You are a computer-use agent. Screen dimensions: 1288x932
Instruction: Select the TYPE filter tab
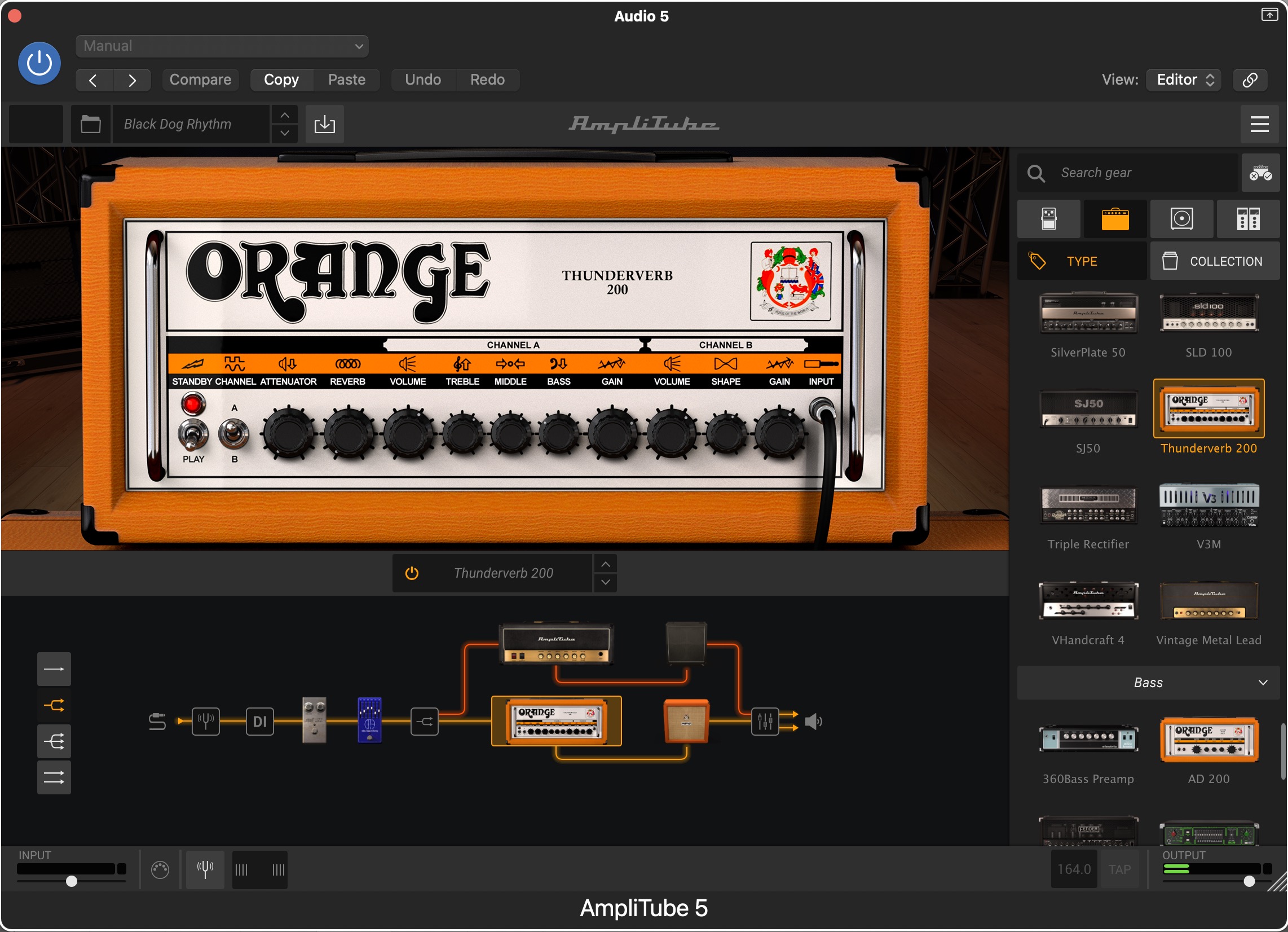point(1082,261)
